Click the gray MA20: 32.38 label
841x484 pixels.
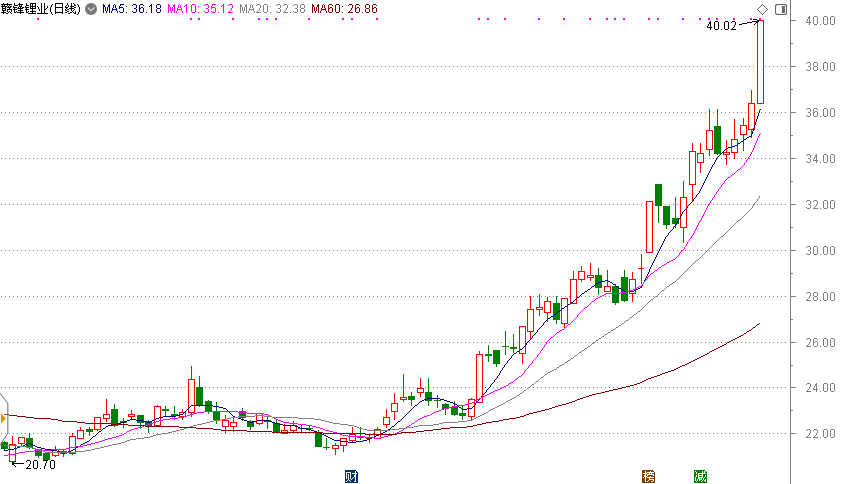[272, 9]
